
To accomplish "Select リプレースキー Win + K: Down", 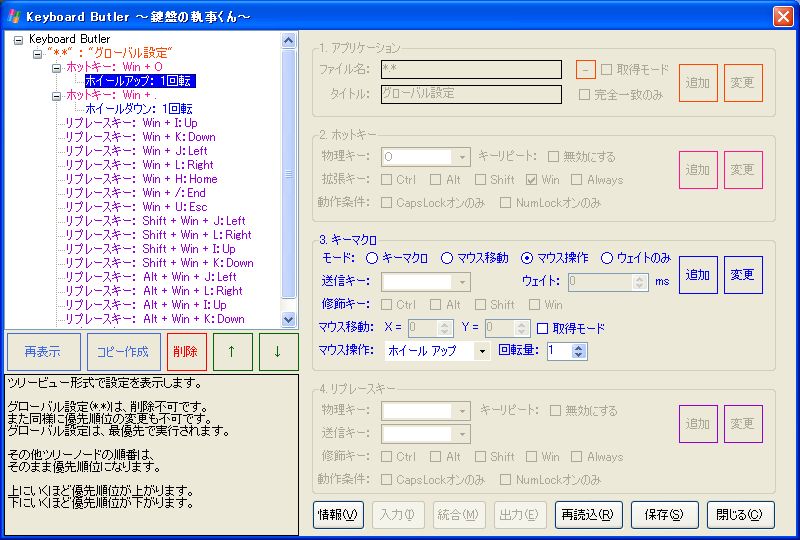I will tap(140, 137).
